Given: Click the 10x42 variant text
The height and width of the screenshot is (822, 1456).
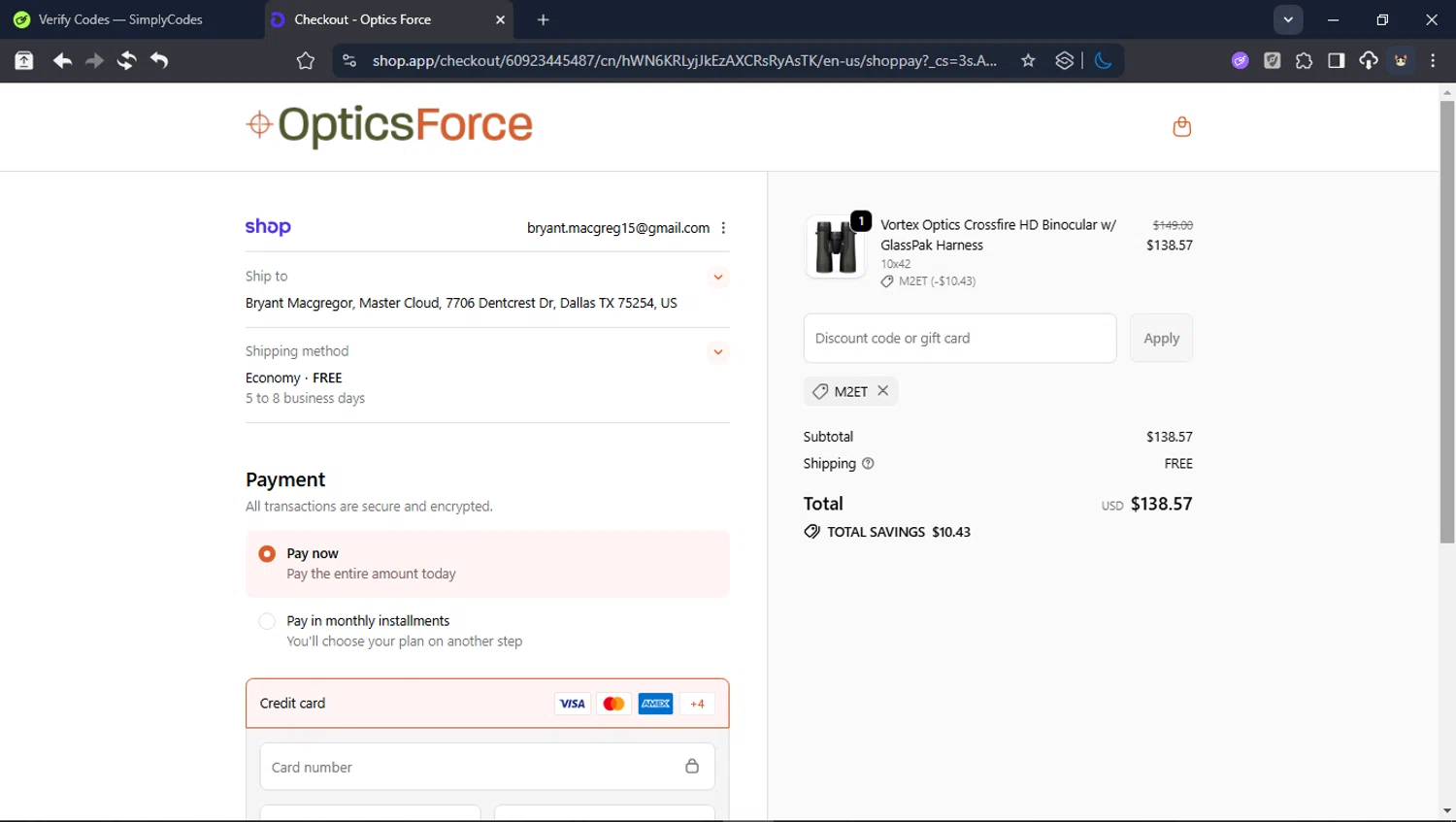Looking at the screenshot, I should click(x=896, y=264).
